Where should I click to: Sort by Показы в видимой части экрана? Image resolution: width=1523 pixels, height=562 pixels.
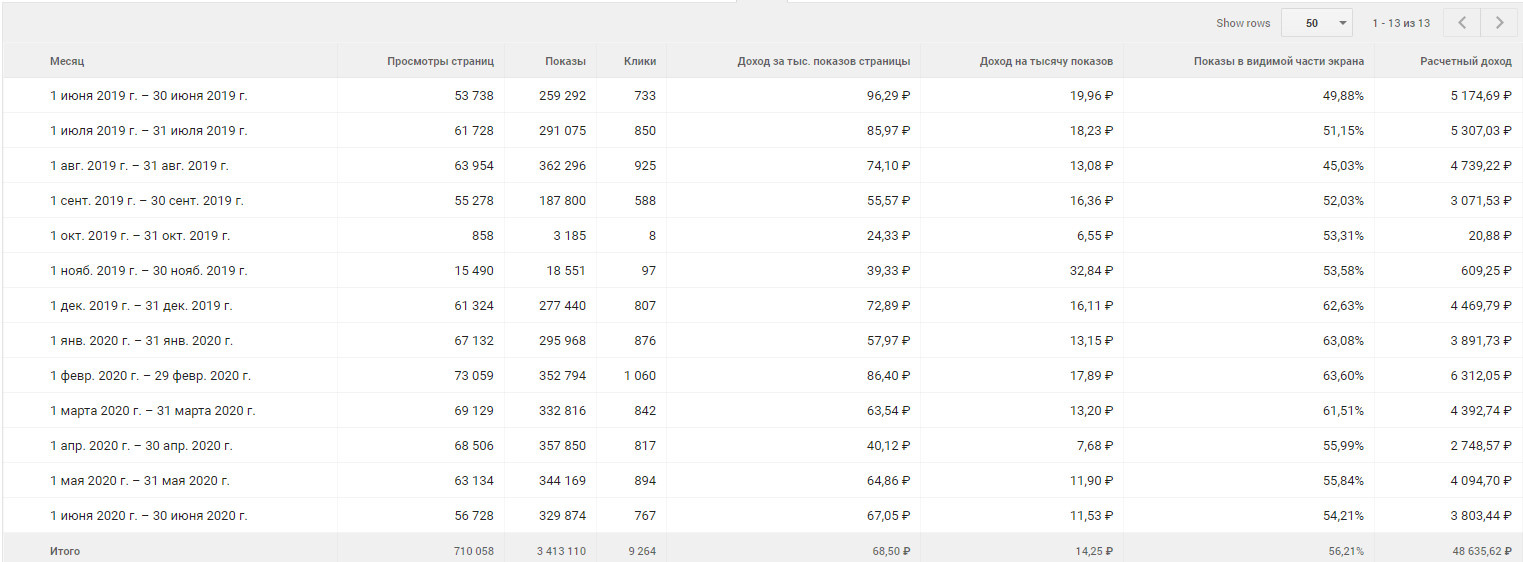(x=1278, y=61)
